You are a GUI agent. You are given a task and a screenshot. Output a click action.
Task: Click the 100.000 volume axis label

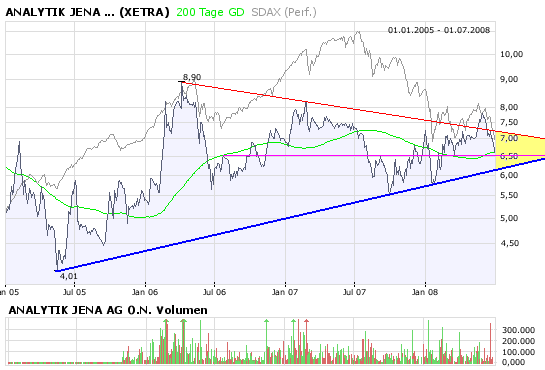[518, 352]
